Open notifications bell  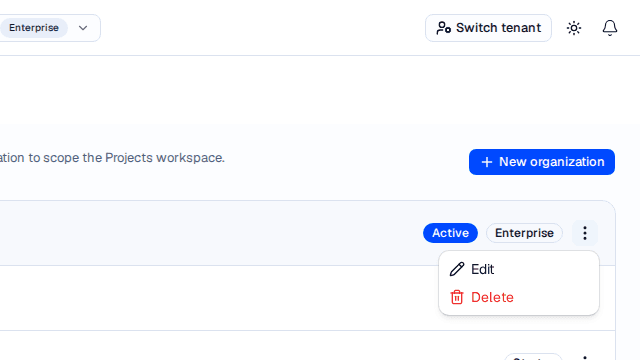610,28
